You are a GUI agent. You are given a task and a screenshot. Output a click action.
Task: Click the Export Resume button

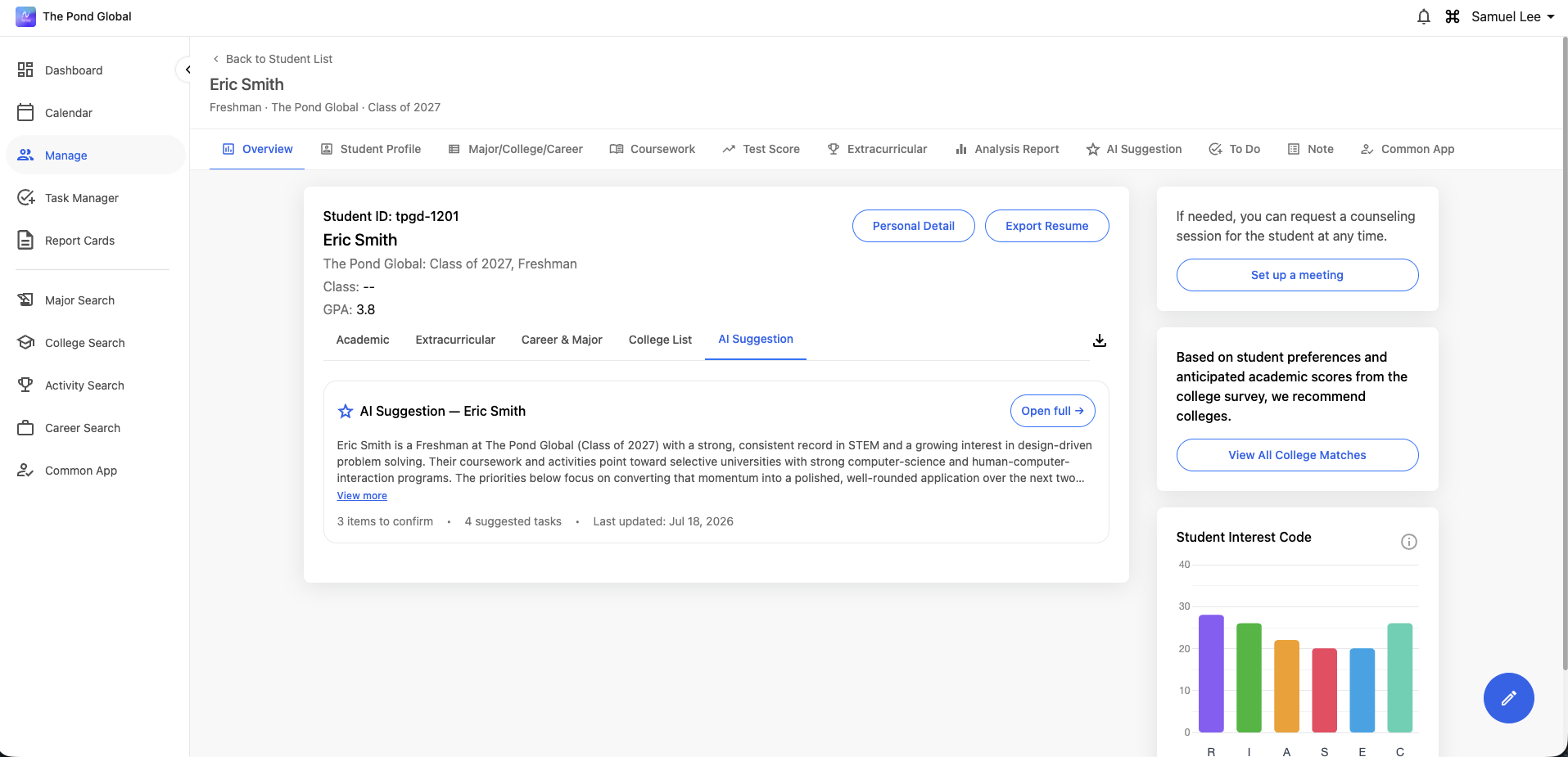tap(1046, 226)
